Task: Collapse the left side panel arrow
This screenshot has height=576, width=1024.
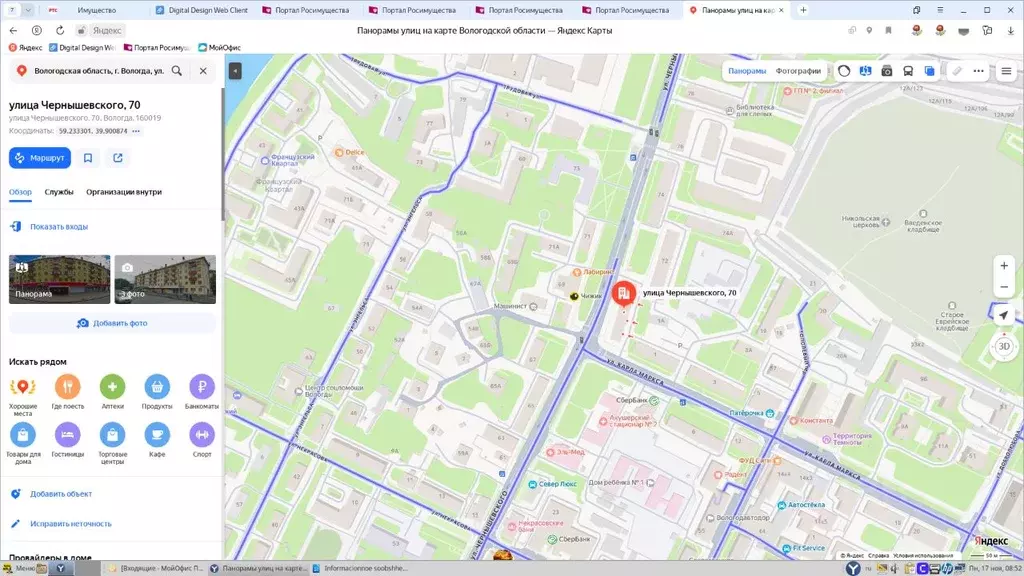Action: click(x=235, y=71)
